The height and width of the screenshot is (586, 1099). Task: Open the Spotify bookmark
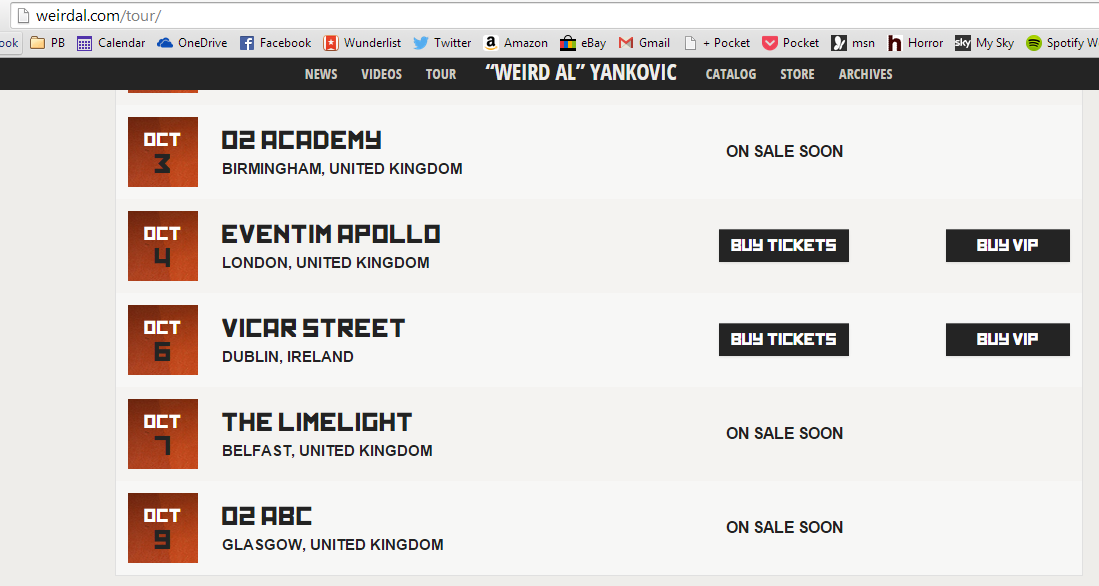pyautogui.click(x=1061, y=43)
